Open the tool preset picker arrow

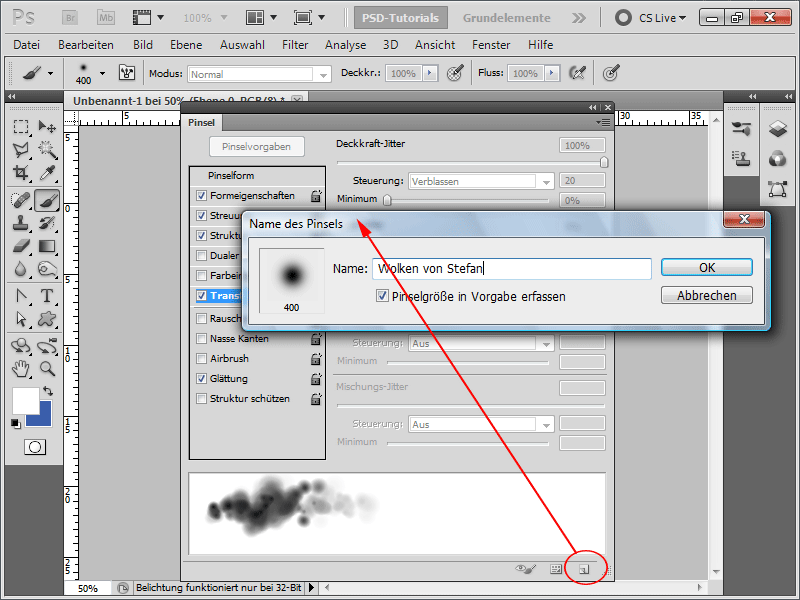[51, 73]
